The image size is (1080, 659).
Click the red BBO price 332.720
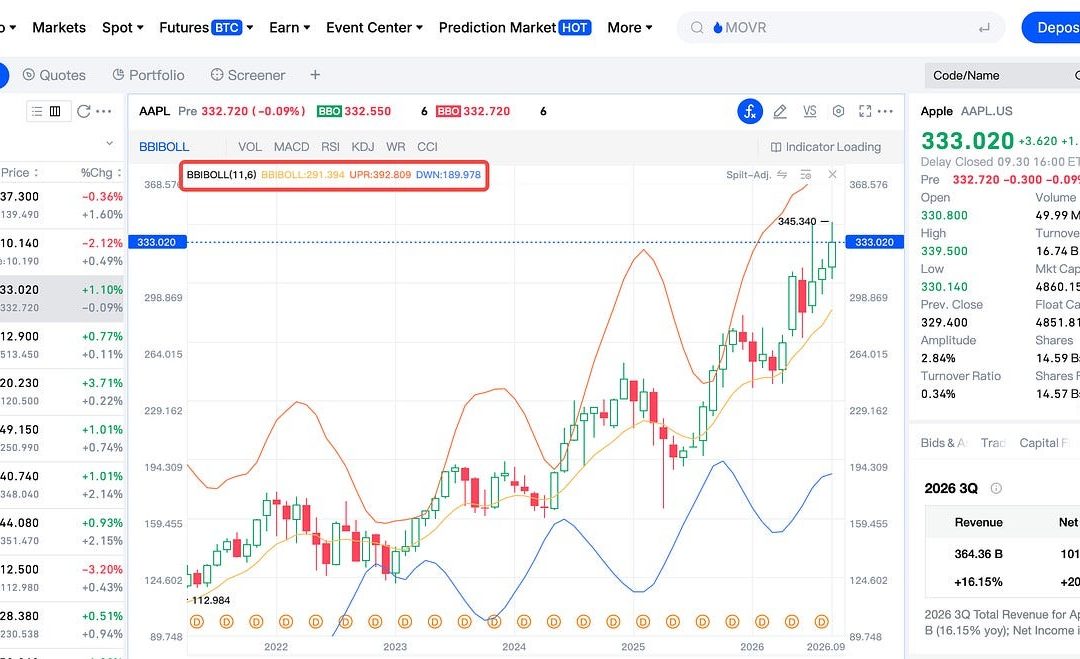(x=486, y=111)
